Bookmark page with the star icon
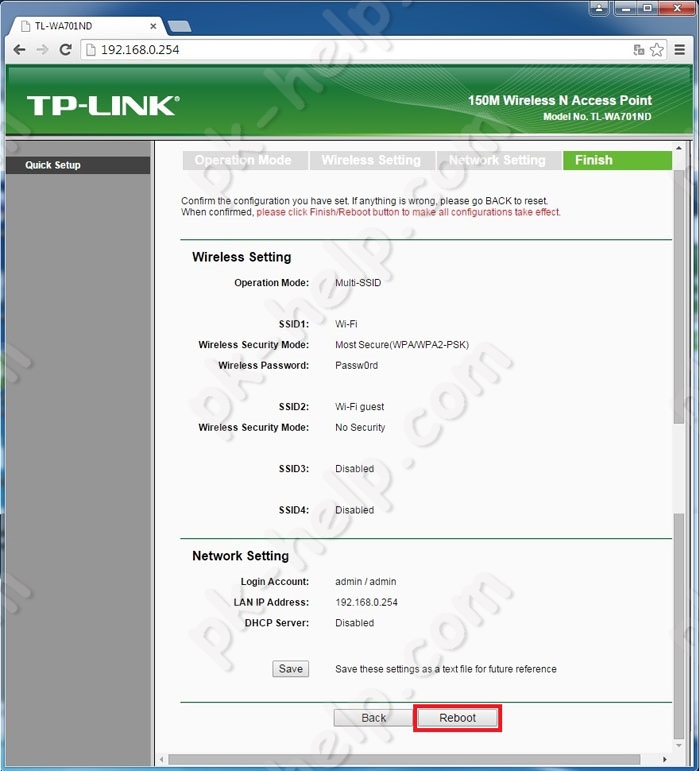The image size is (700, 771). click(x=657, y=50)
